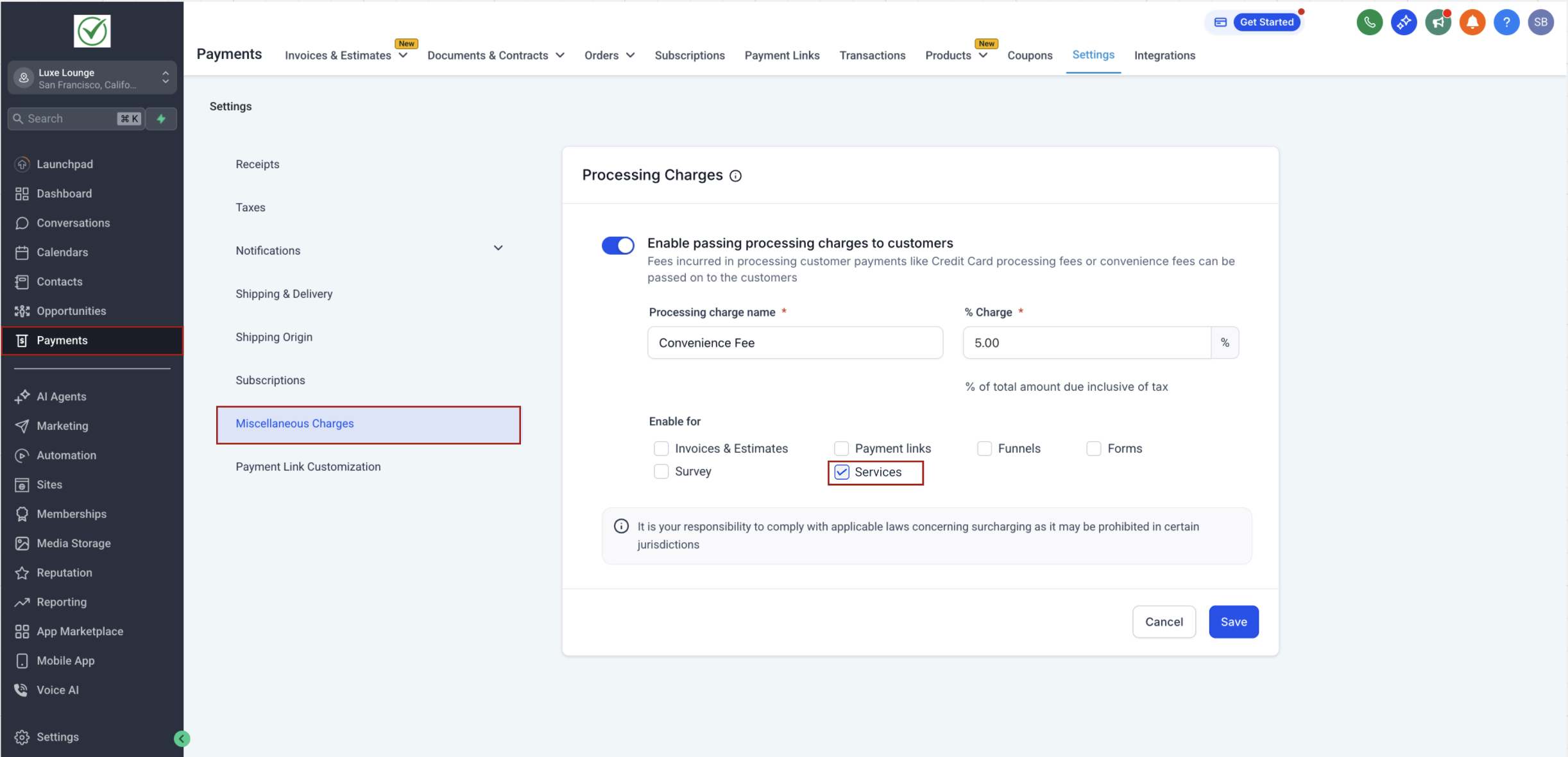Select Taxes in the settings list
The height and width of the screenshot is (757, 1568).
coord(250,207)
